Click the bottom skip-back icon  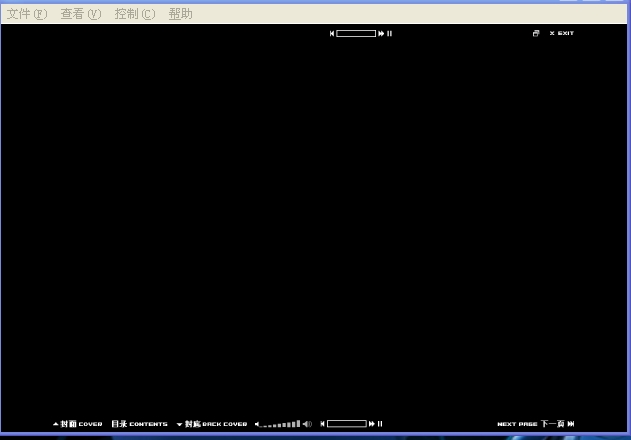tap(323, 424)
